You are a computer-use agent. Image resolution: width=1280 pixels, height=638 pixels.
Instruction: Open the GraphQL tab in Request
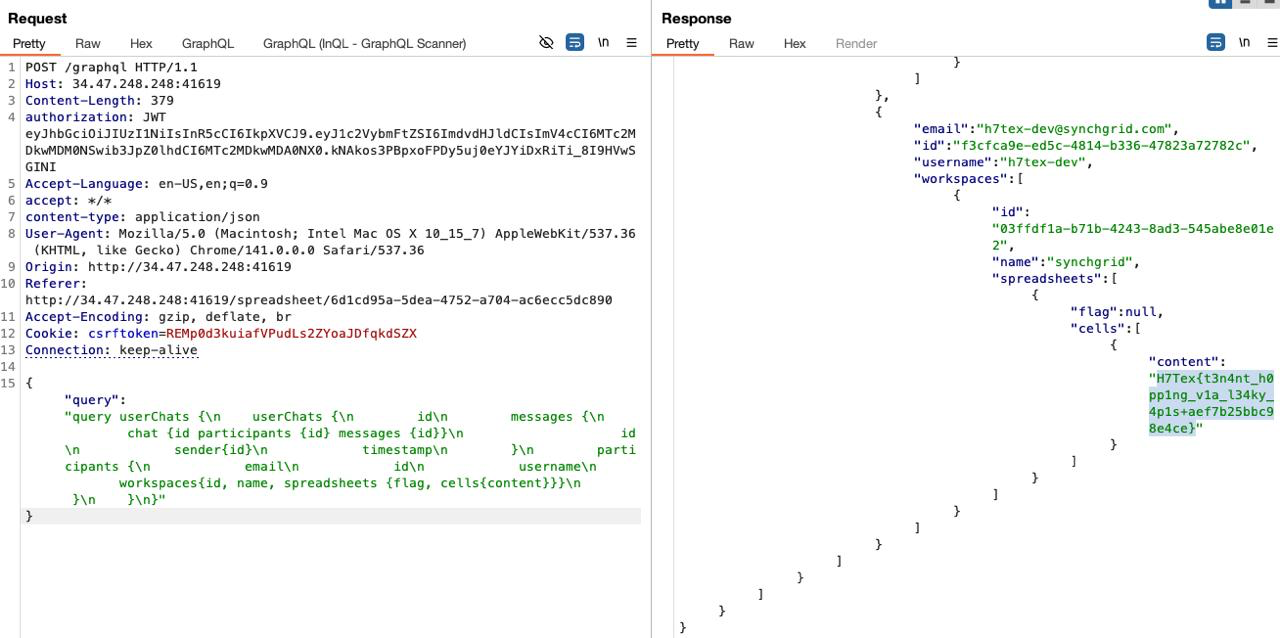207,43
